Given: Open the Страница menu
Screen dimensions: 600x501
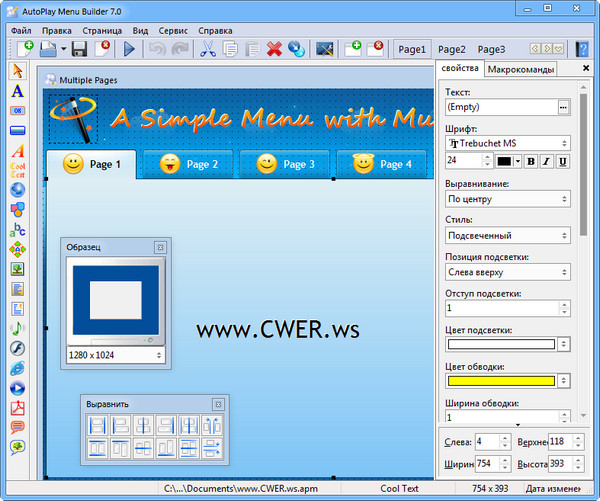Looking at the screenshot, I should (x=102, y=31).
